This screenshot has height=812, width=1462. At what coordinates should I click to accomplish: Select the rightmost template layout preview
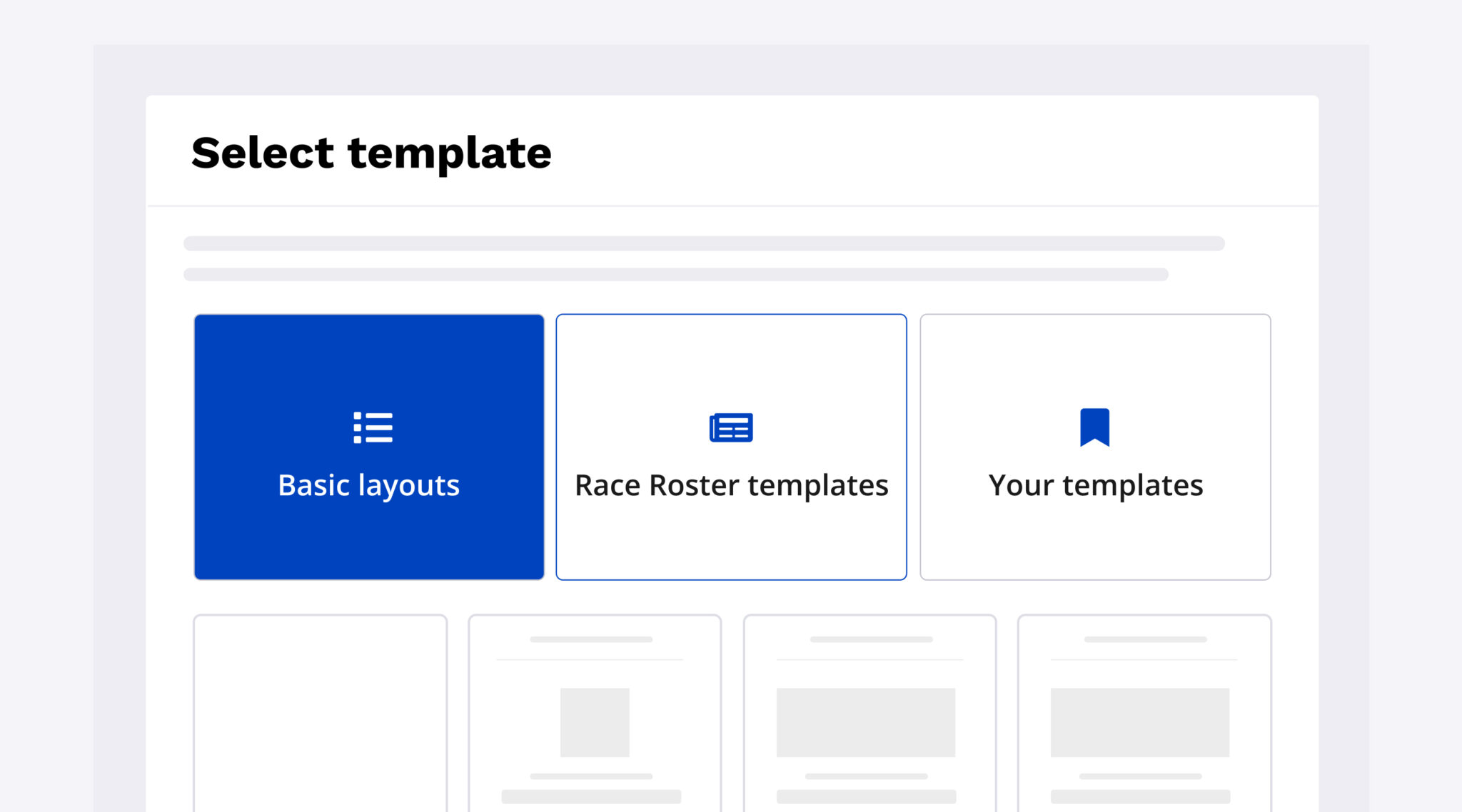[1144, 714]
